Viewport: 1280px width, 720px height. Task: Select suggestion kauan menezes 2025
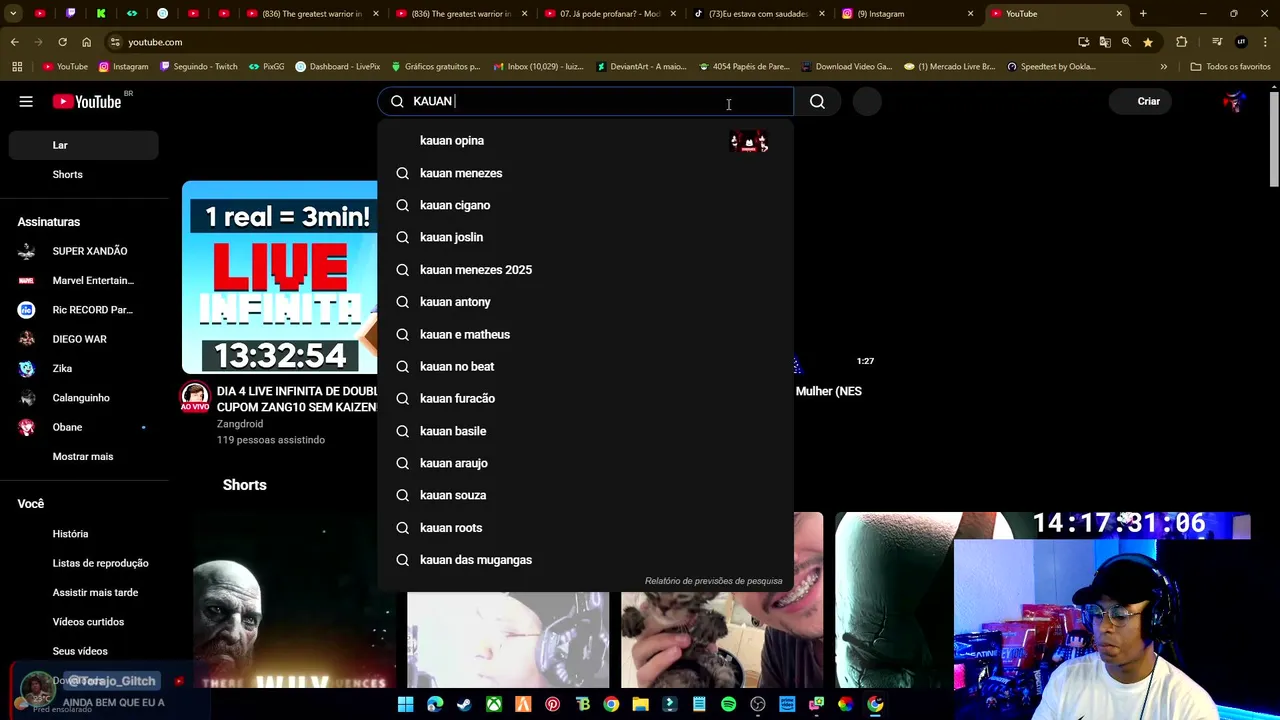585,270
